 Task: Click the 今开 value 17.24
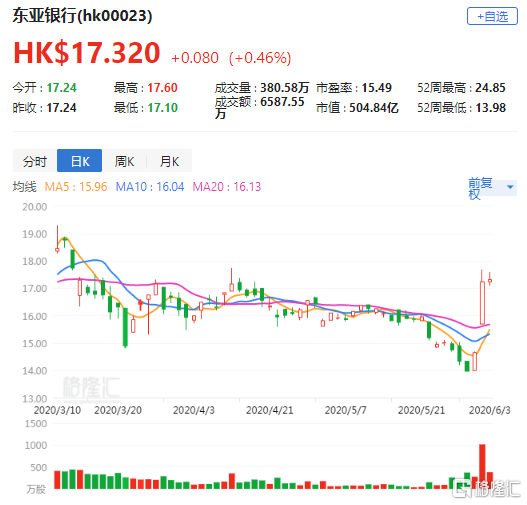point(62,88)
